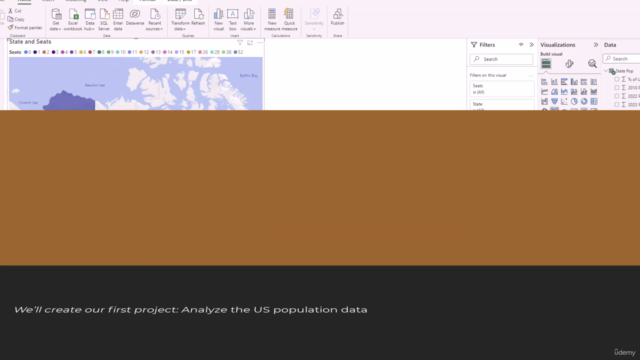640x360 pixels.
Task: Publish the report
Action: pyautogui.click(x=338, y=17)
